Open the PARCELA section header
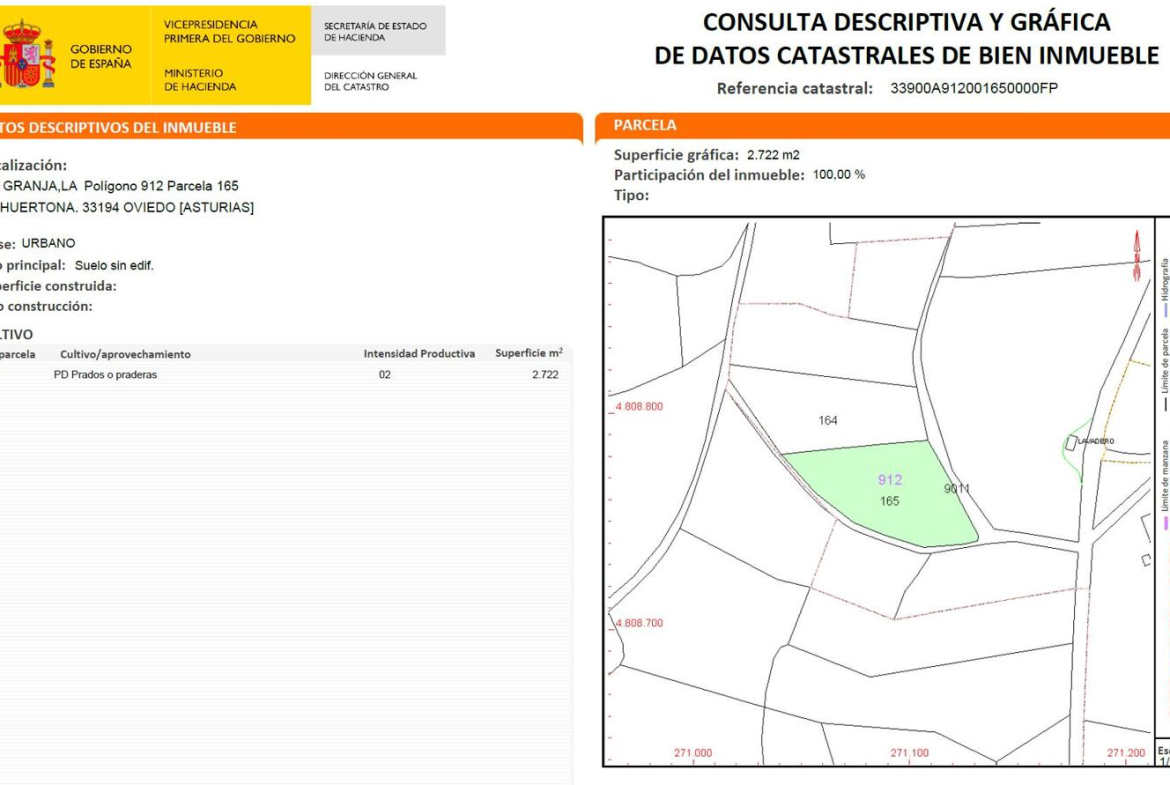 tap(645, 125)
